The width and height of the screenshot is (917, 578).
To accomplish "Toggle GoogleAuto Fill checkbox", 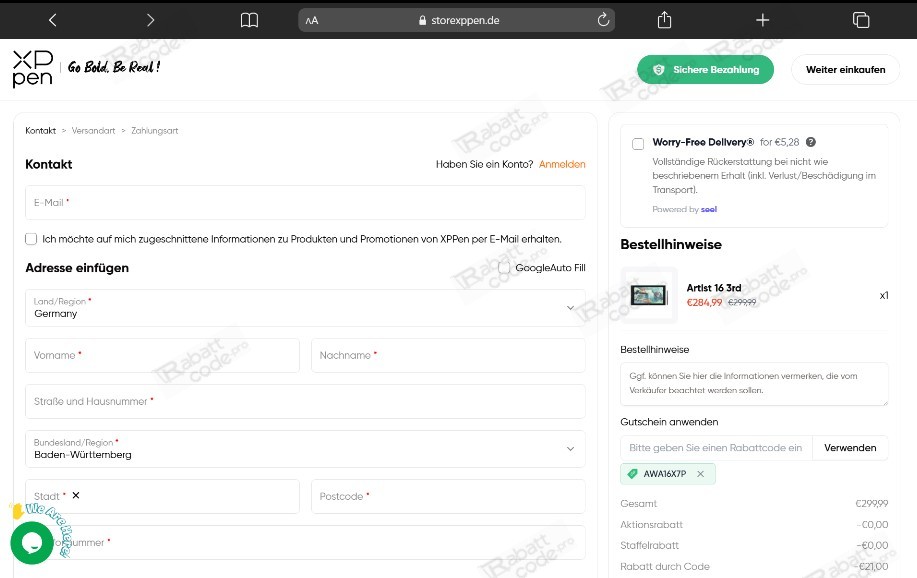I will [504, 267].
